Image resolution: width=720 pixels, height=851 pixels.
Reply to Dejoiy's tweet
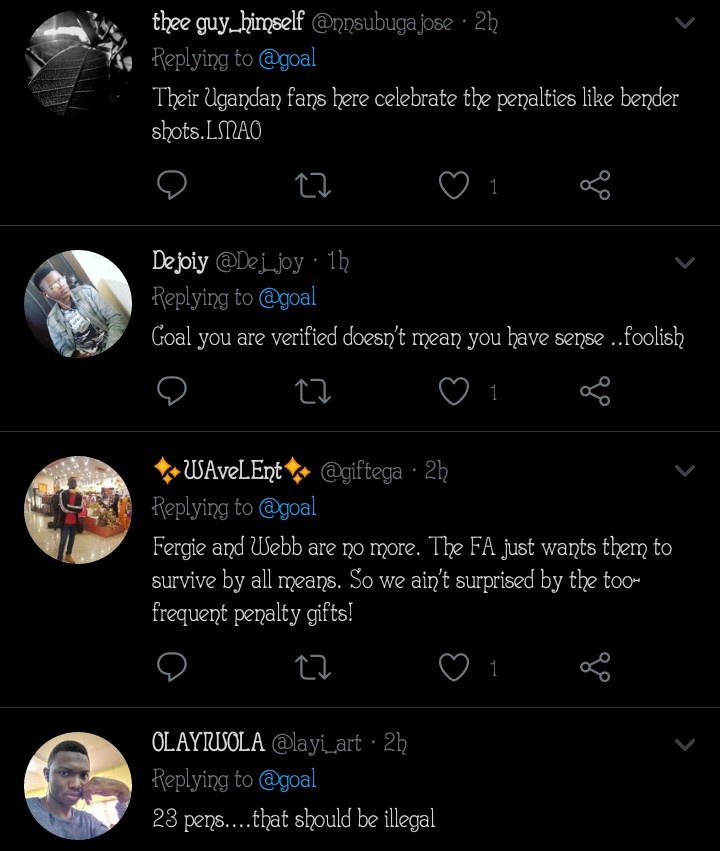pyautogui.click(x=173, y=391)
